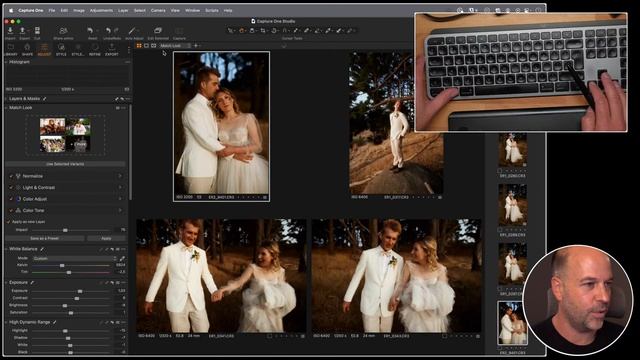Collapse the White Balance panel

(6, 249)
